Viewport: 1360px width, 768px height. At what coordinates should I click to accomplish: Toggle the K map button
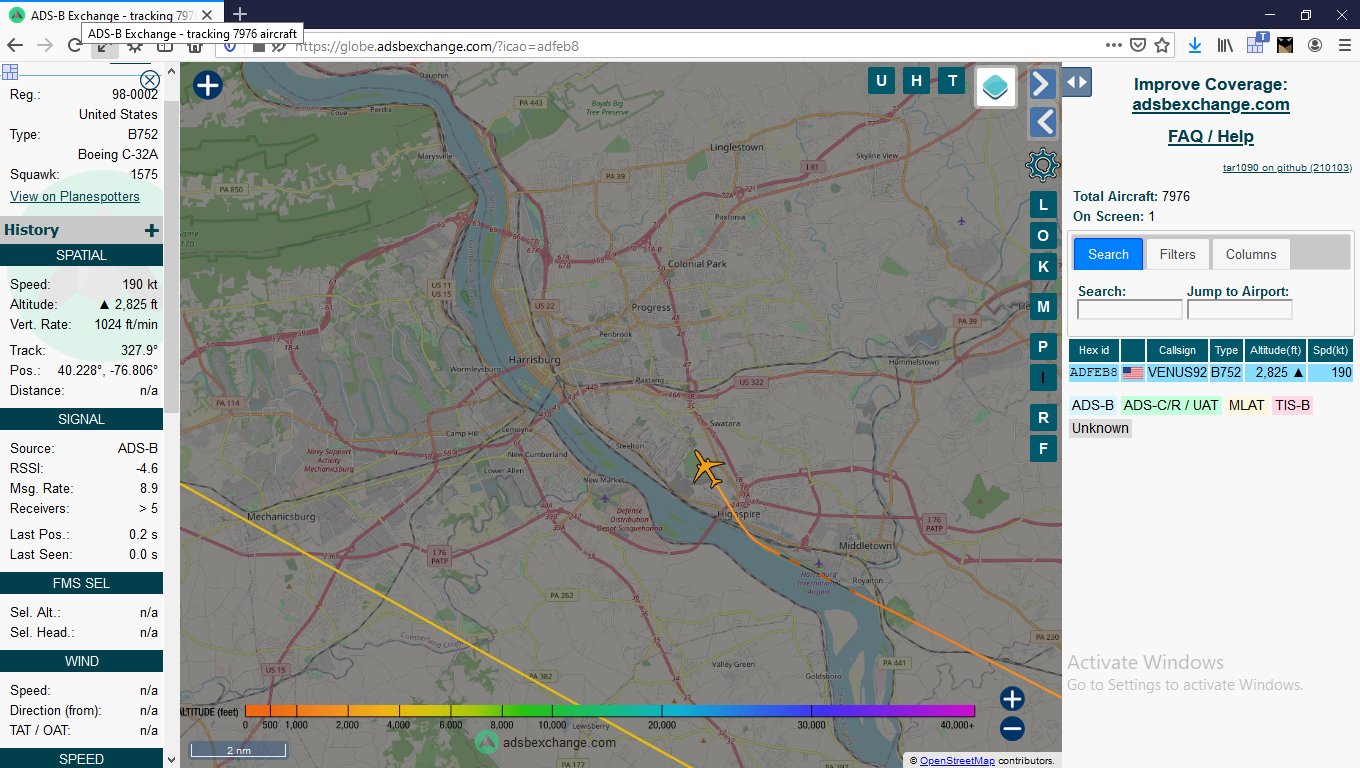[x=1043, y=267]
